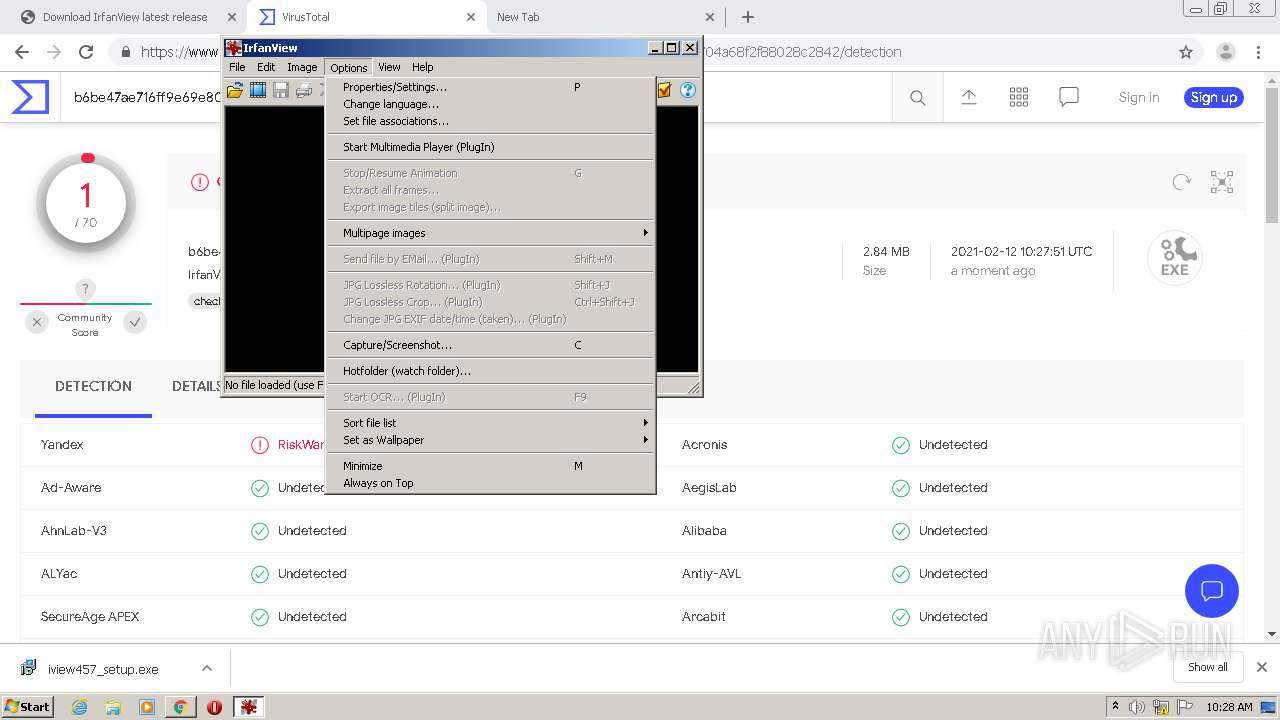Screen dimensions: 1280x720
Task: Open the IrfanView Edit menu
Action: (266, 67)
